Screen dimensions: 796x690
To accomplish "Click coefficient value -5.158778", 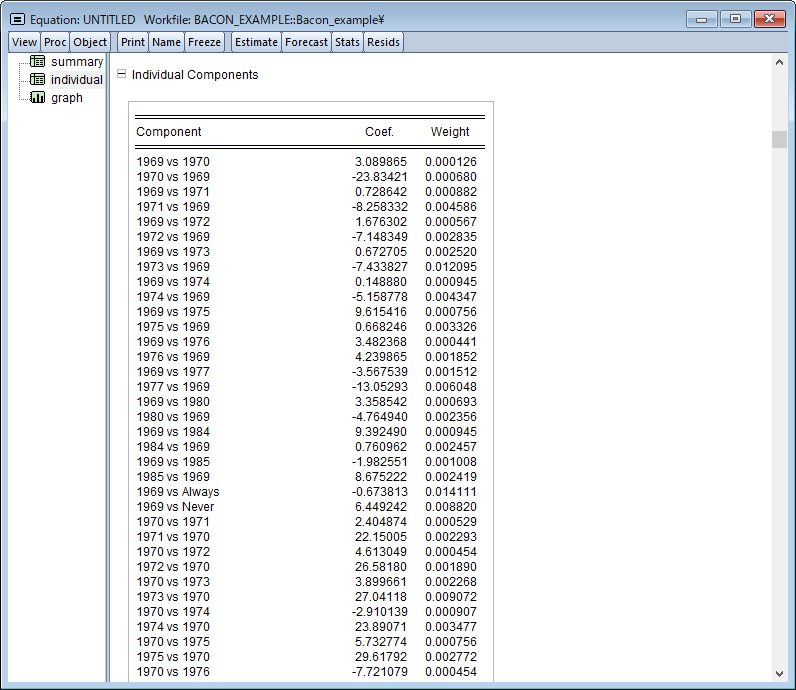I will pyautogui.click(x=379, y=297).
